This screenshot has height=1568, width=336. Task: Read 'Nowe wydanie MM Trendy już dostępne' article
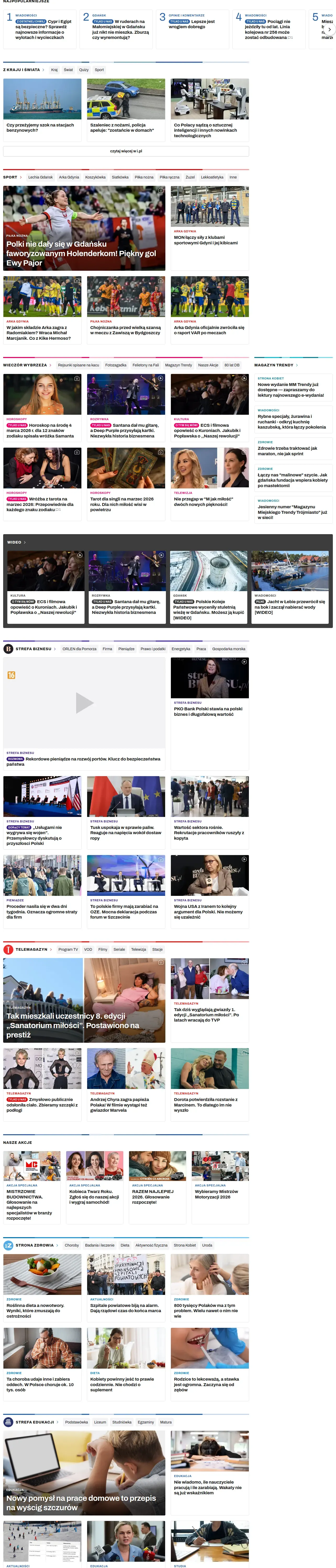[291, 390]
